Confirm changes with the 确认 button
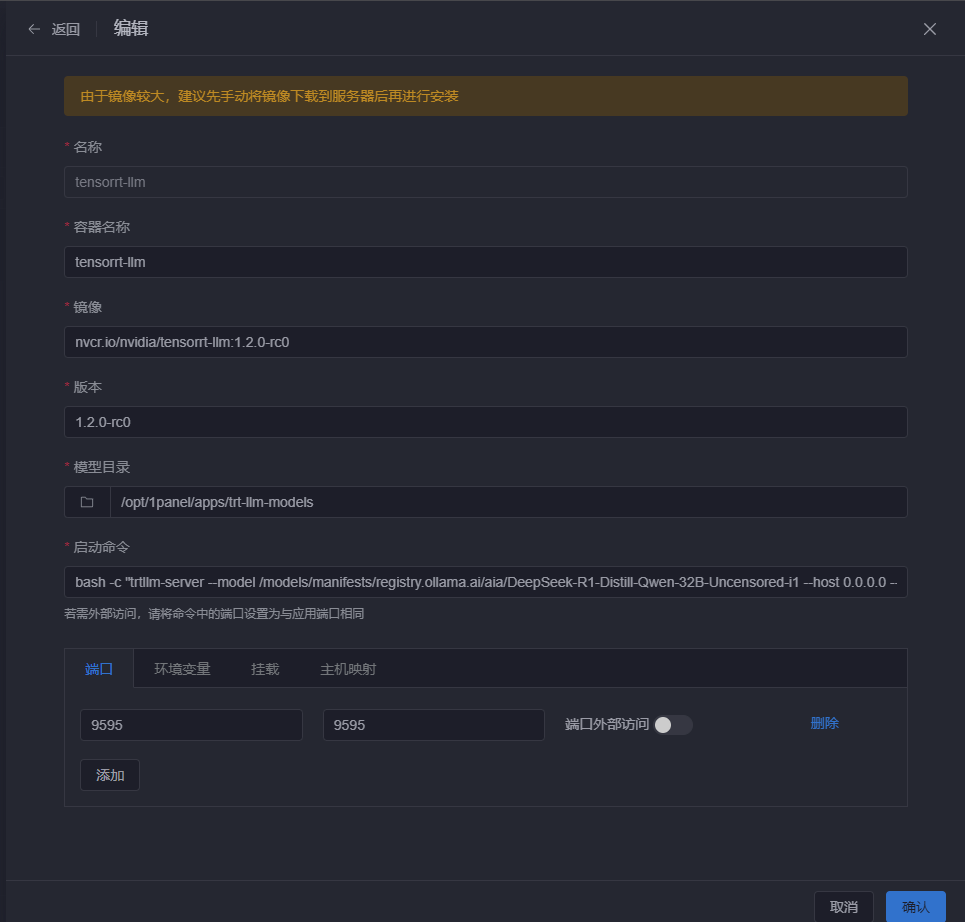Image resolution: width=965 pixels, height=922 pixels. 915,907
